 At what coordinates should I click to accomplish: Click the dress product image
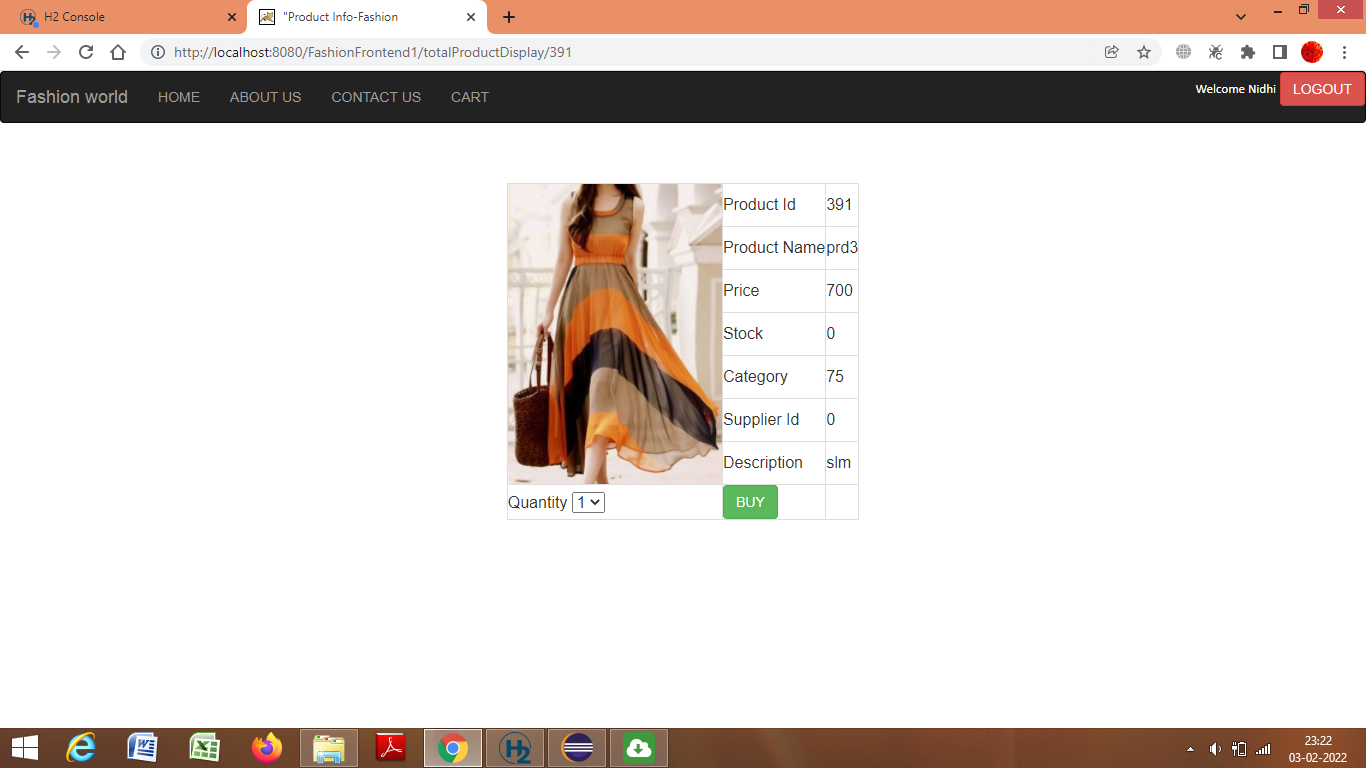615,334
